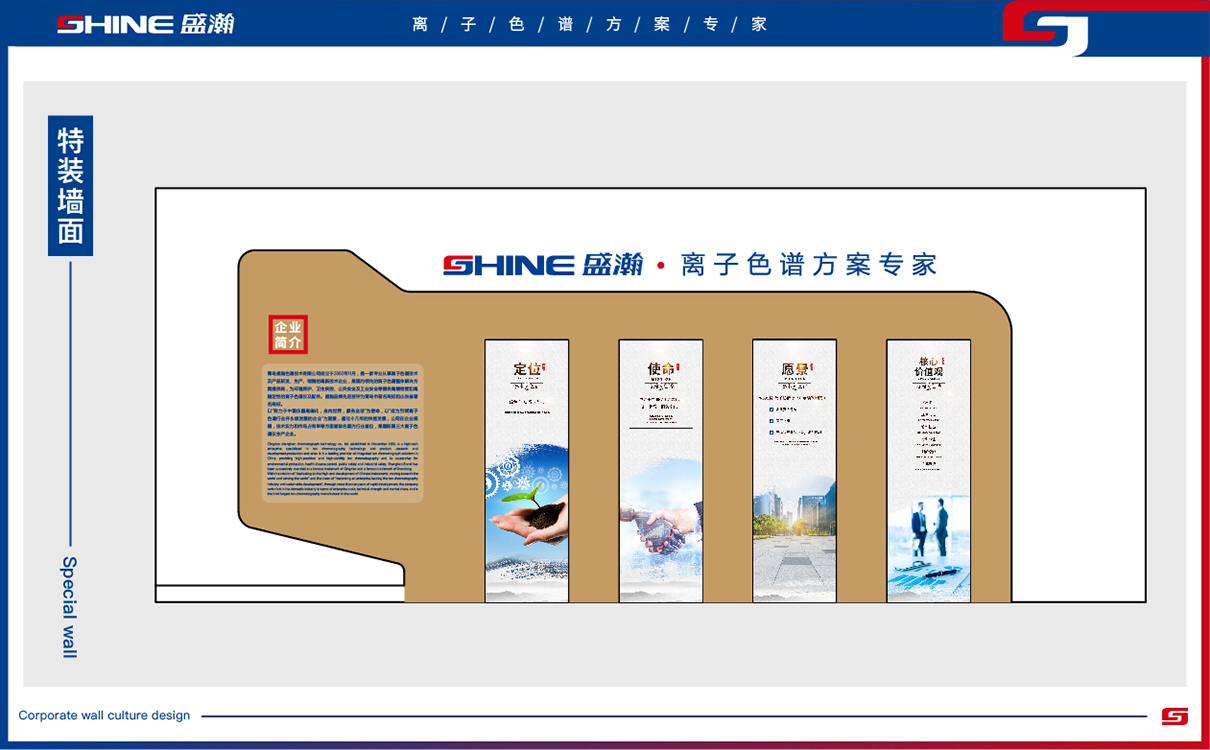
Task: Select the 使命 panel title
Action: click(661, 369)
